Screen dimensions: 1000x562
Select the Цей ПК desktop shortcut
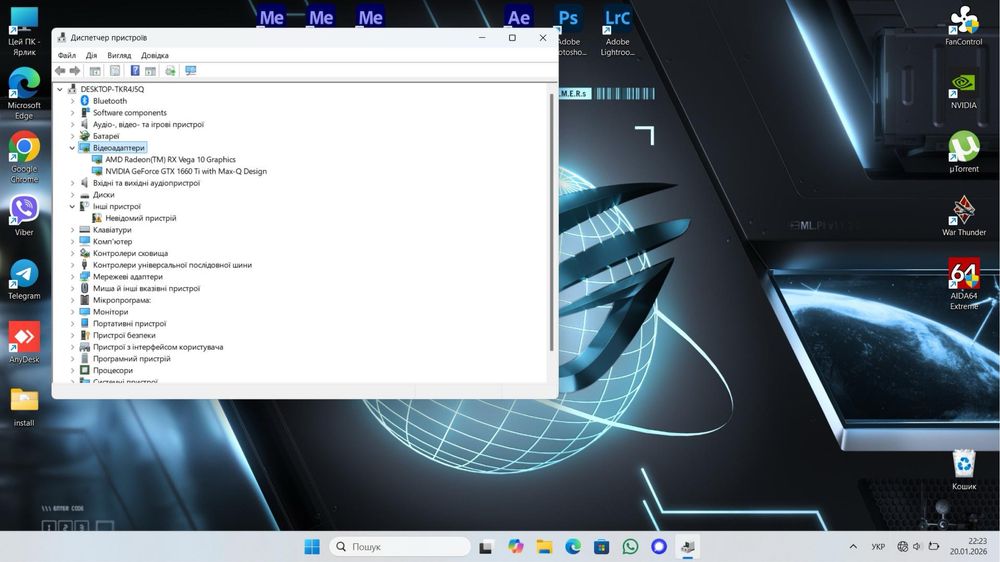point(24,31)
